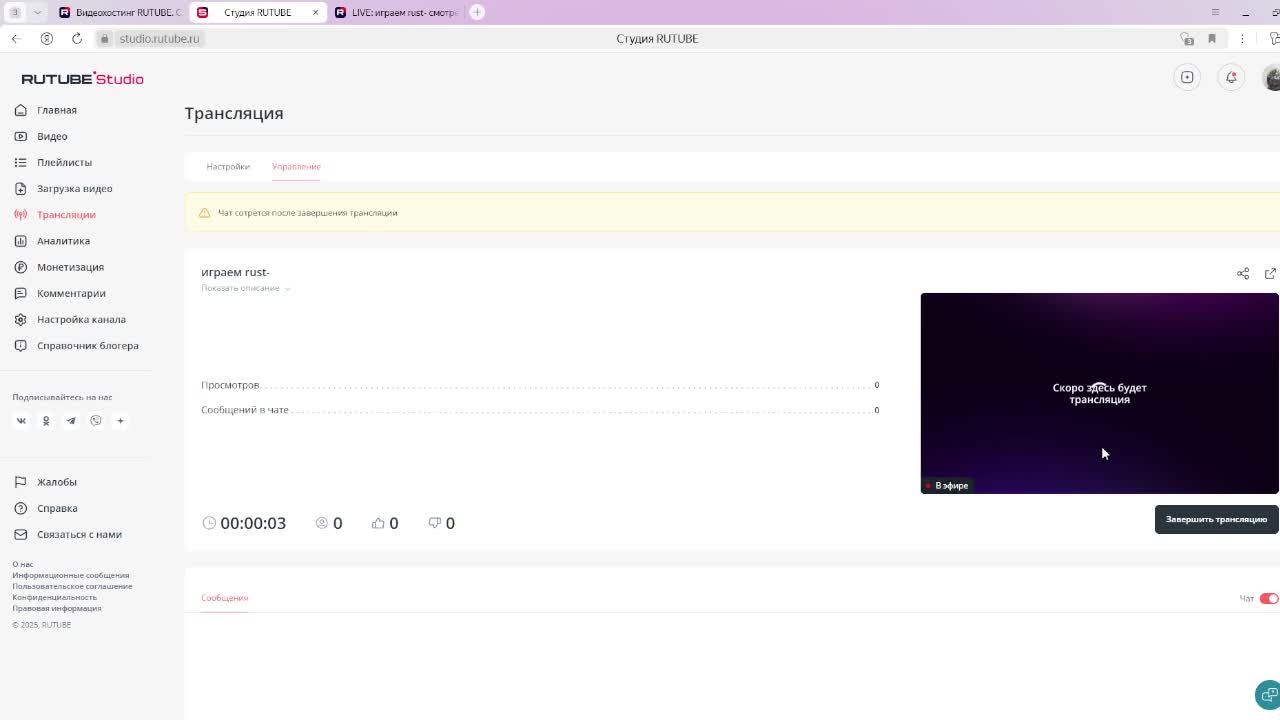The image size is (1280, 720).
Task: Open Связаться с нами
Action: coord(79,534)
